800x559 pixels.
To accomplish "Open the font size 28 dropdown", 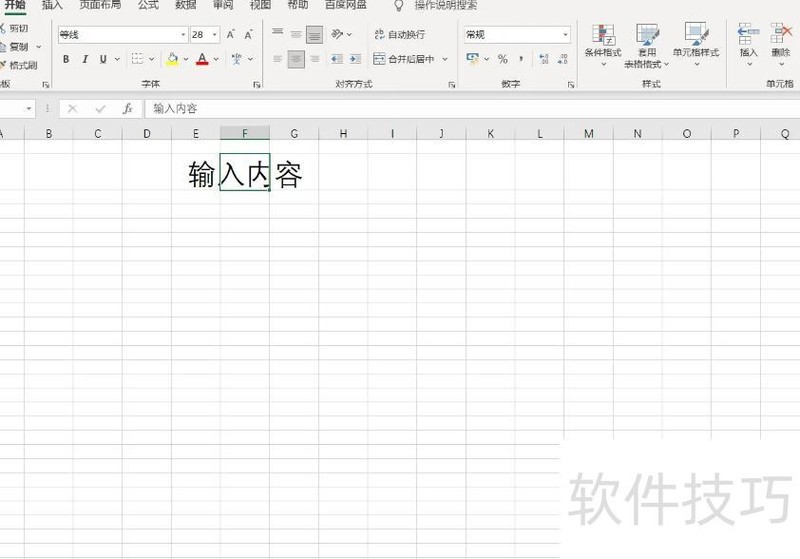I will point(215,35).
